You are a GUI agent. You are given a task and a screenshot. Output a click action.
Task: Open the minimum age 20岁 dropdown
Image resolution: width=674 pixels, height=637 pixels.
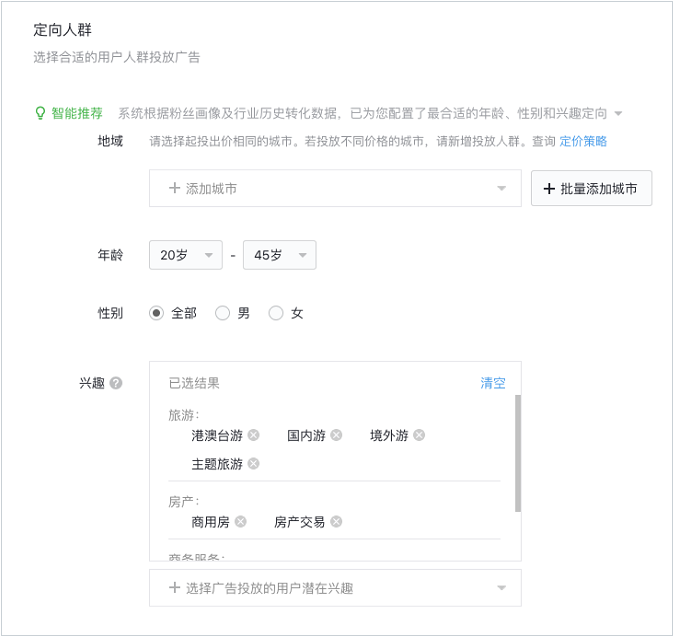[185, 255]
